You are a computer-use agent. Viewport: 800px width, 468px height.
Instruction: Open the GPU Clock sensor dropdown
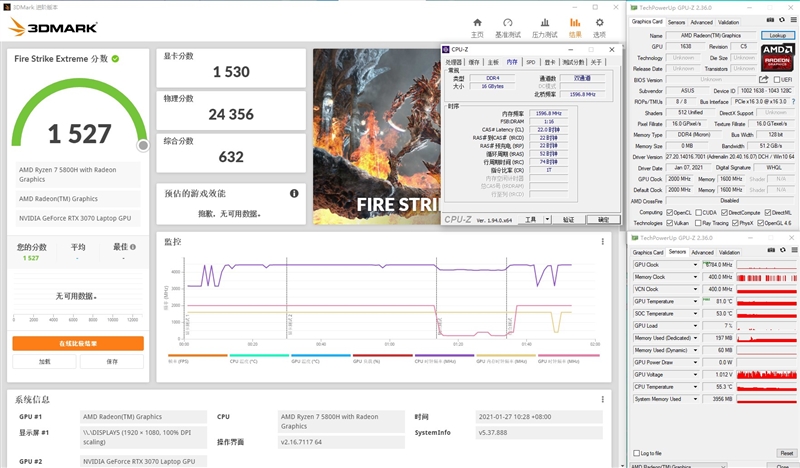[695, 265]
